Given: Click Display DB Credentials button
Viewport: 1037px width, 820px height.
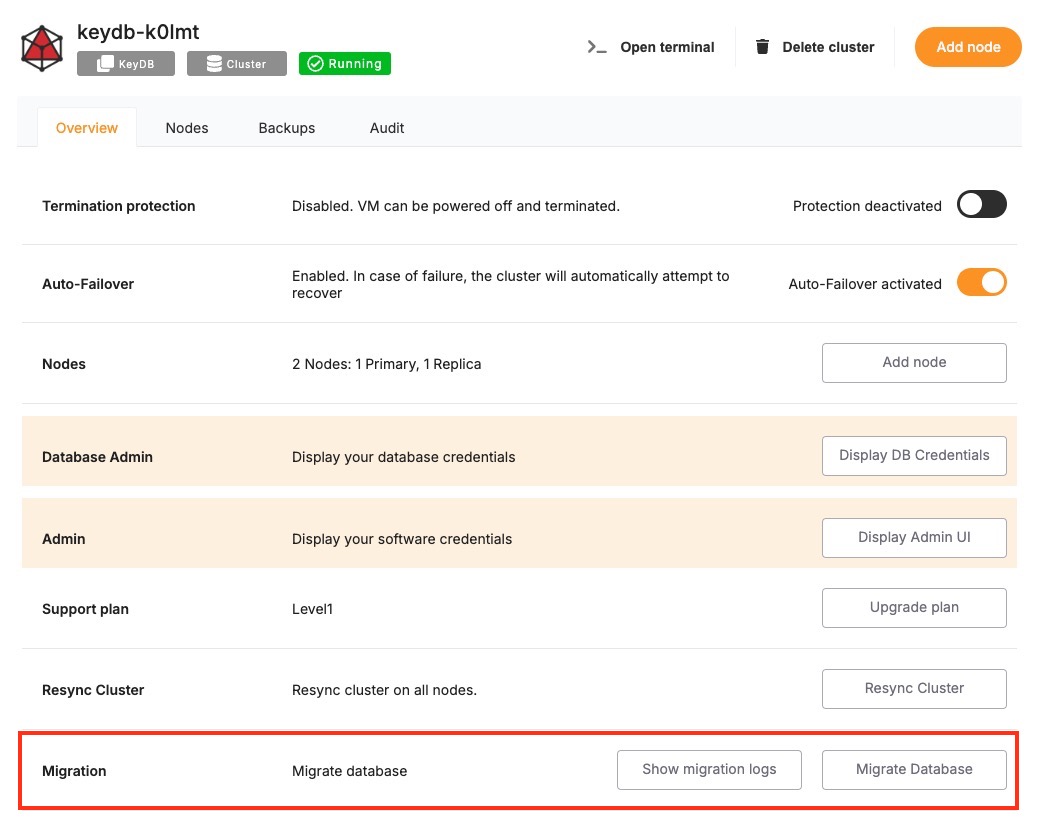Looking at the screenshot, I should (x=914, y=455).
